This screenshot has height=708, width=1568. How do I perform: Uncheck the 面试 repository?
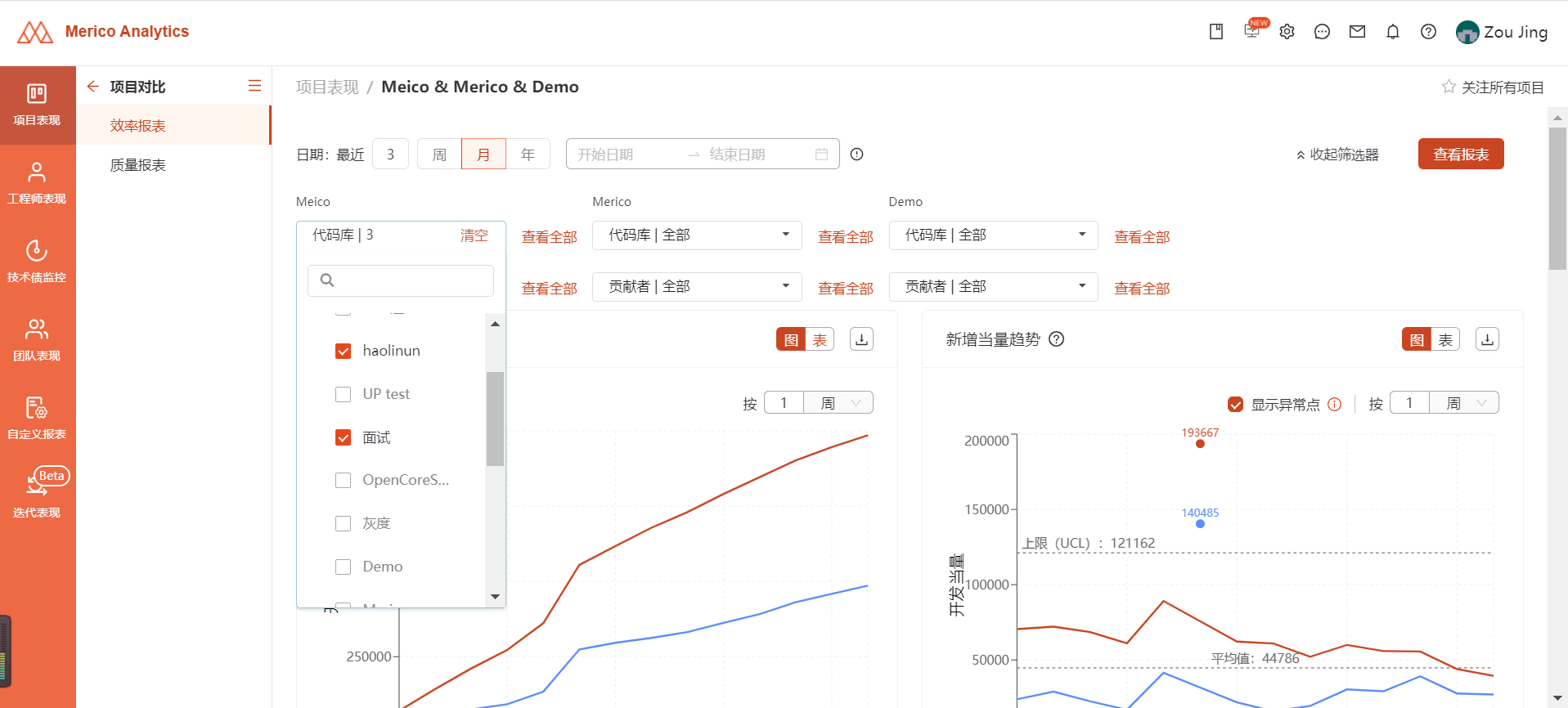[344, 437]
